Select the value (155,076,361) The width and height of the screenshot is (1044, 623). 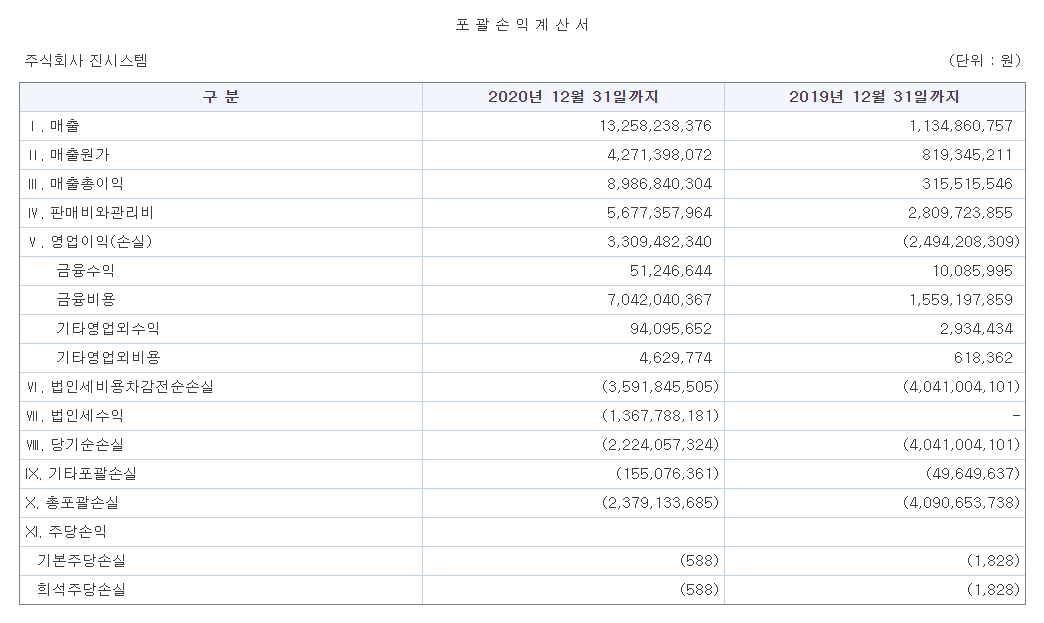pyautogui.click(x=667, y=474)
